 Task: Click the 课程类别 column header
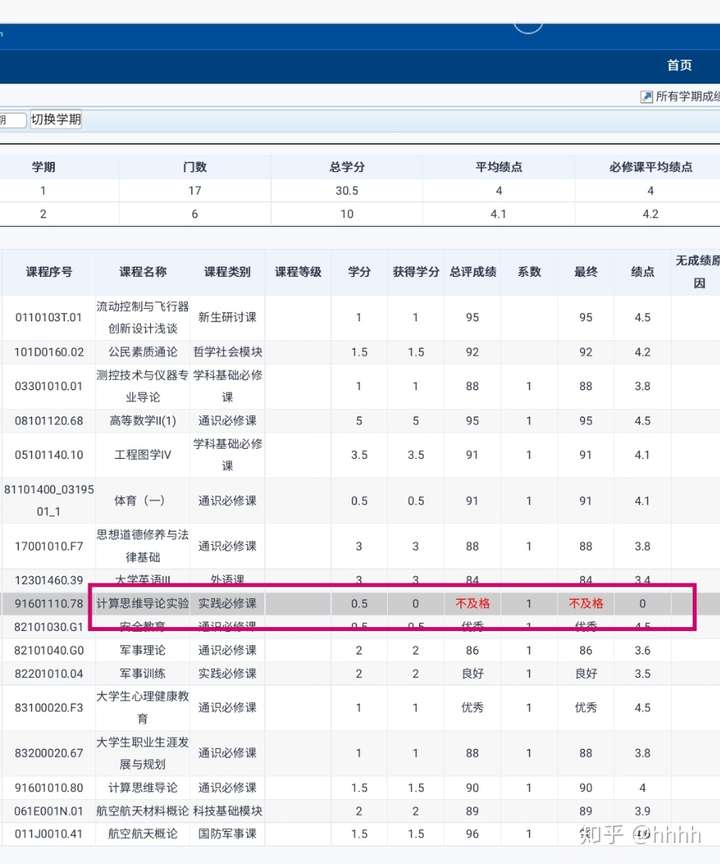tap(227, 272)
